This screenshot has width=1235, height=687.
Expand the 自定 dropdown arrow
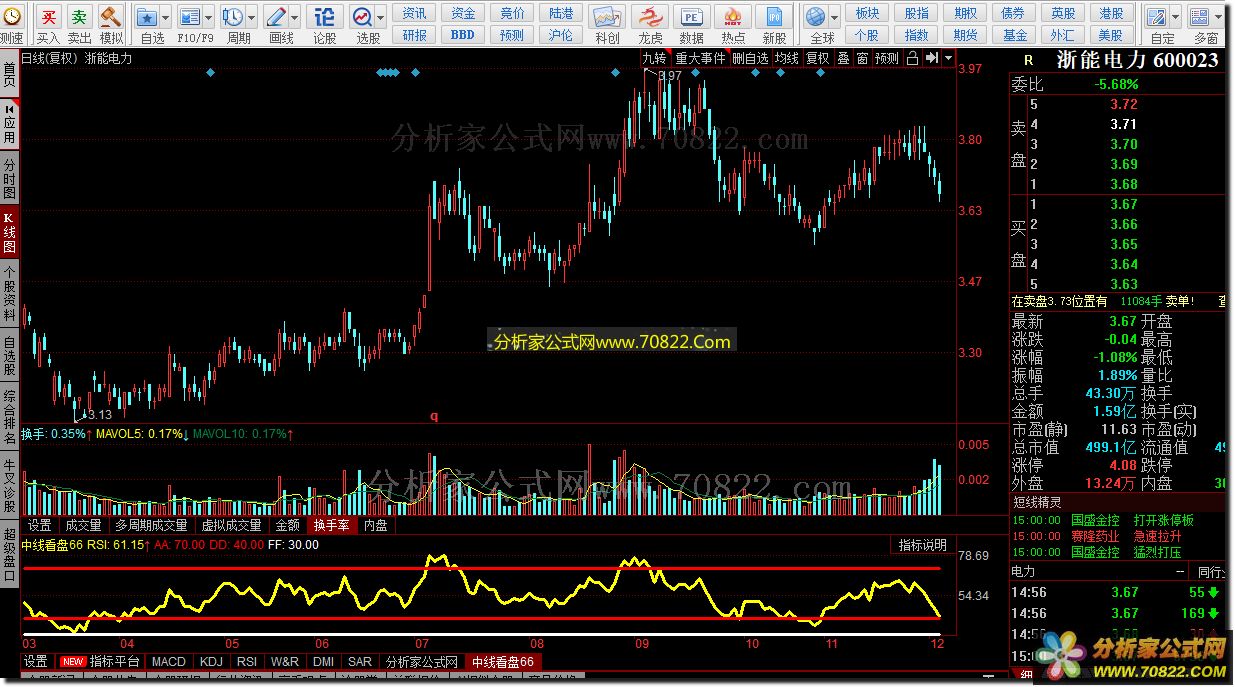pos(1174,17)
